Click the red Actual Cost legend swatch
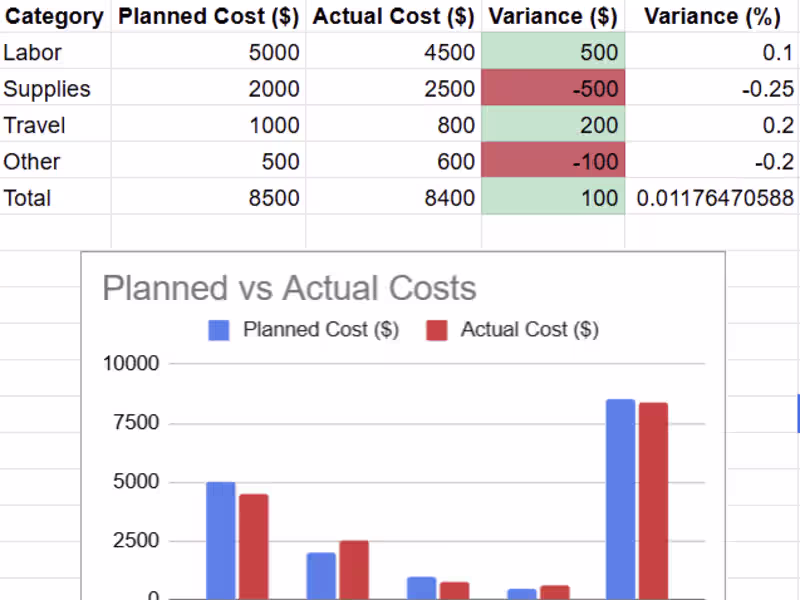 coord(437,330)
